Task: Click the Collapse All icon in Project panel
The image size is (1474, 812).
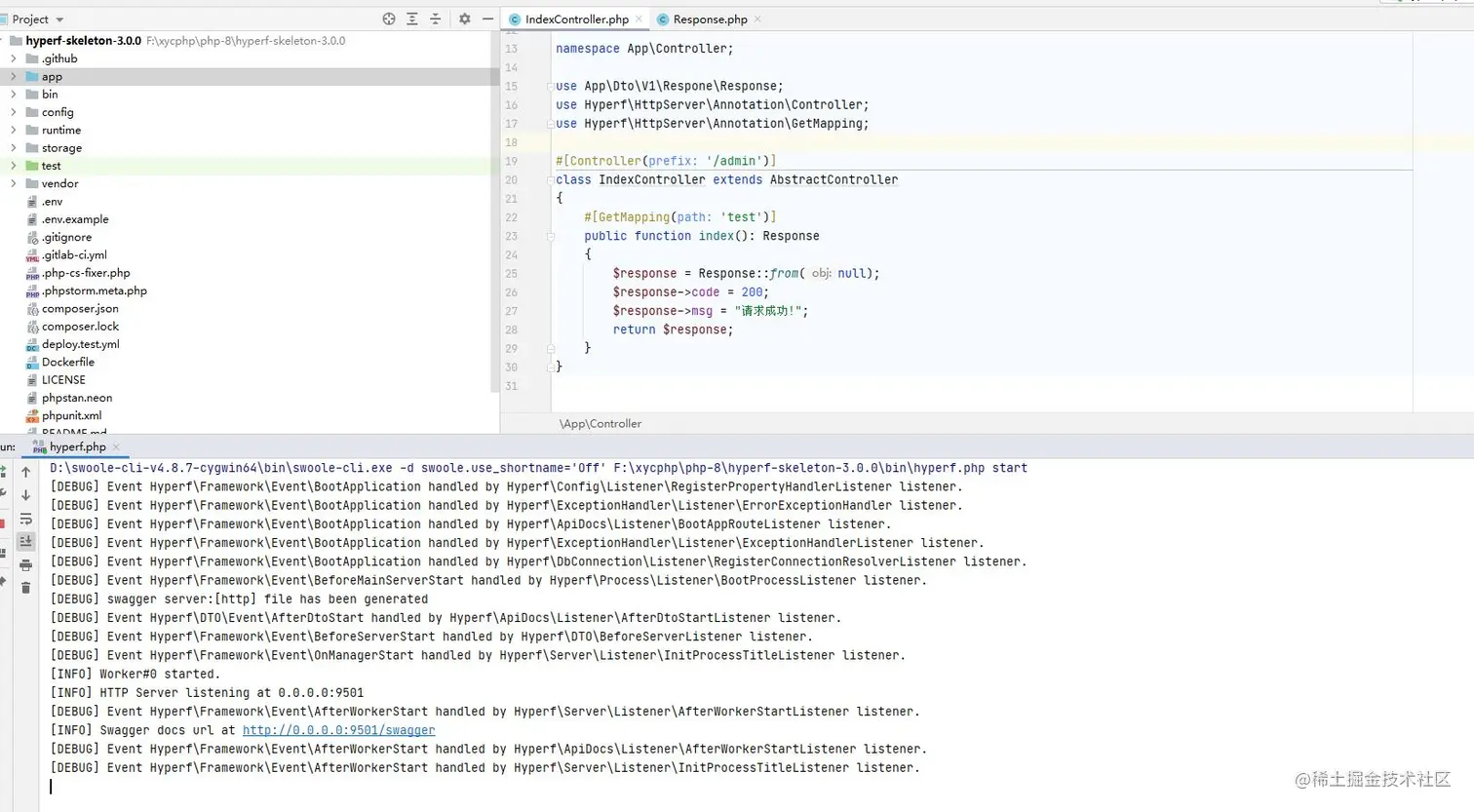Action: 436,19
